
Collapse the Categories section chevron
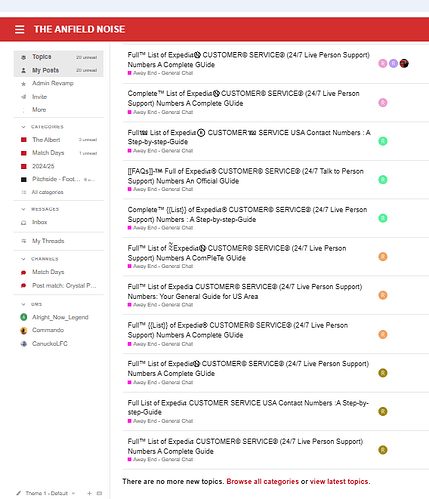pos(23,127)
